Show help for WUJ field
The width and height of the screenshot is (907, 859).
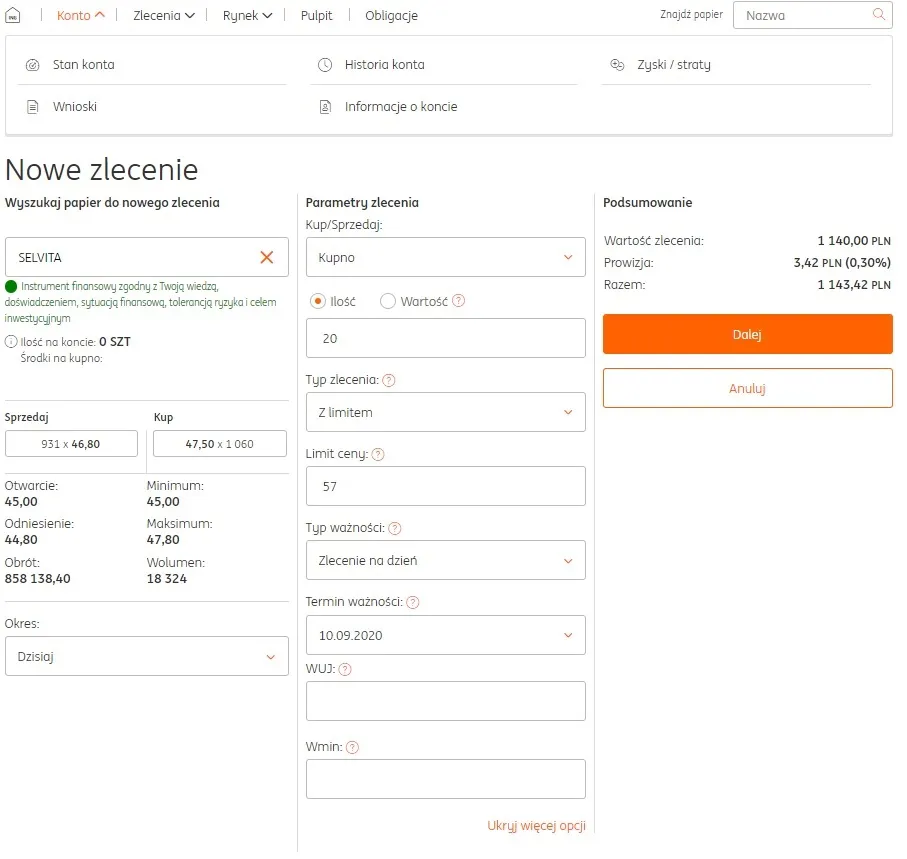pos(345,669)
